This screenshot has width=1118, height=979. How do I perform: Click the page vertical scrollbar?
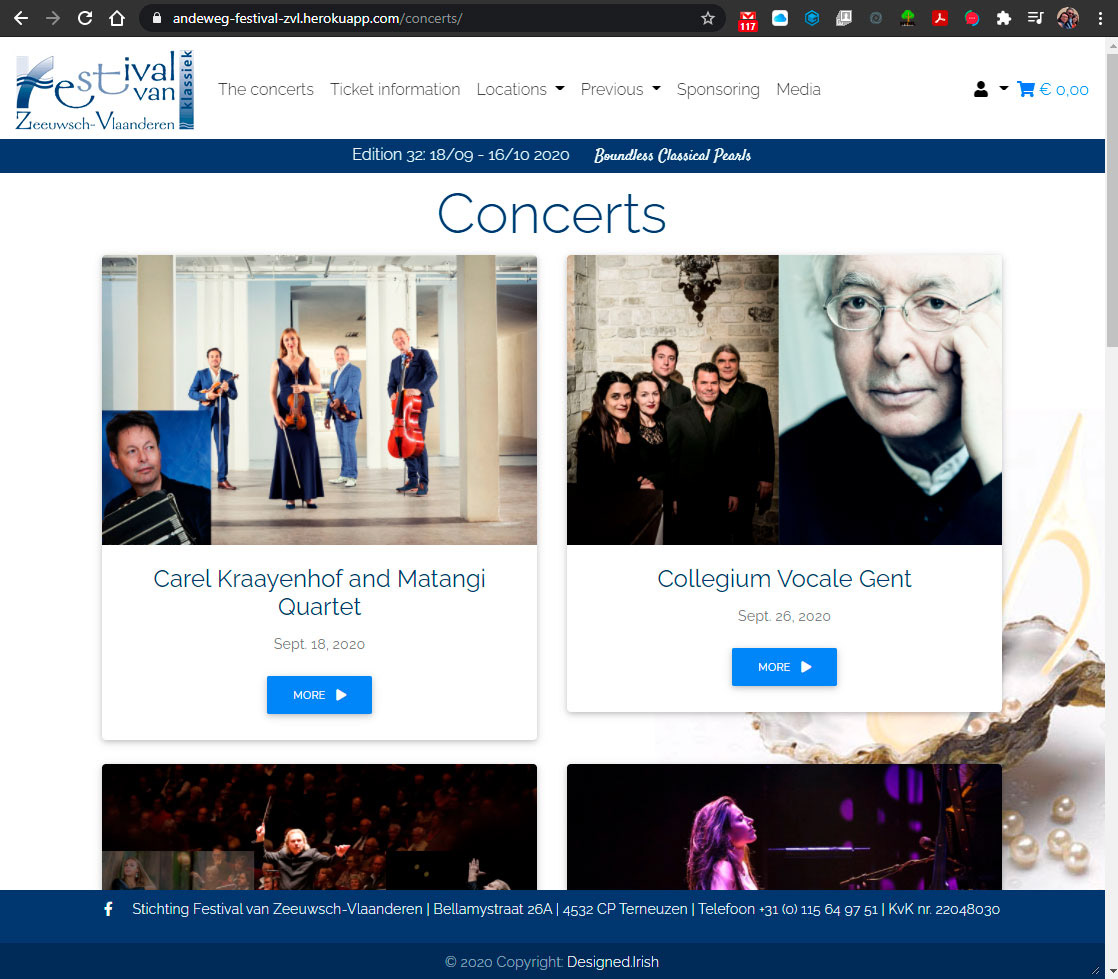pos(1112,200)
